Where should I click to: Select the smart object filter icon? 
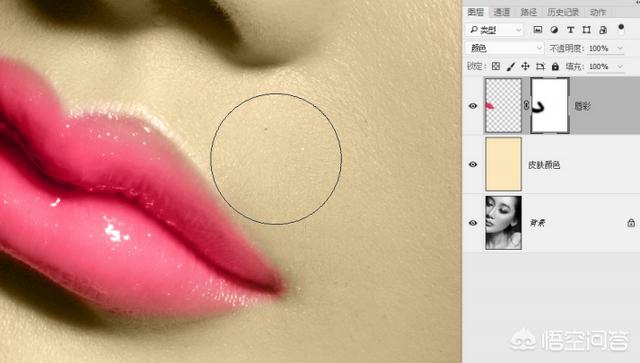coord(603,30)
